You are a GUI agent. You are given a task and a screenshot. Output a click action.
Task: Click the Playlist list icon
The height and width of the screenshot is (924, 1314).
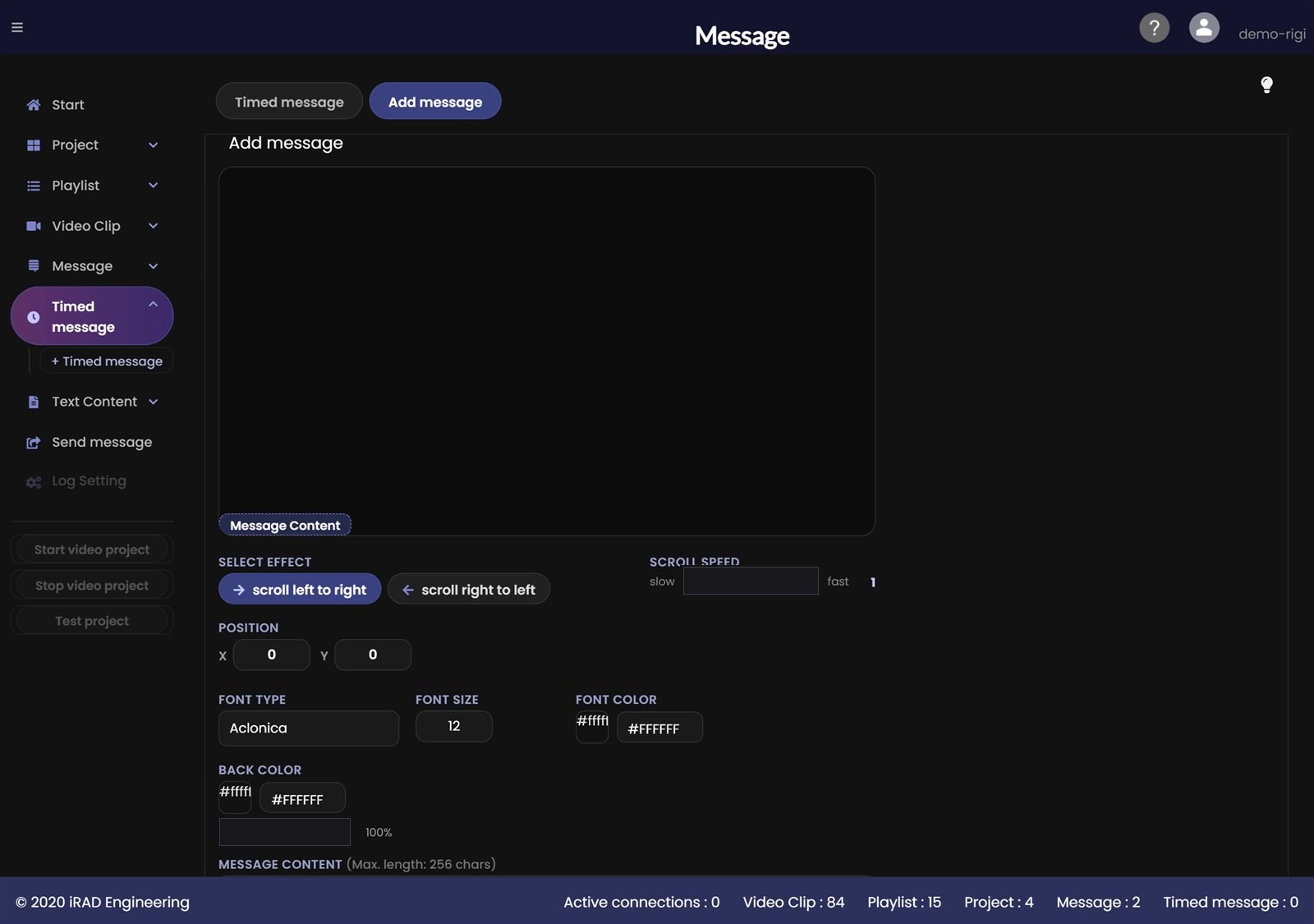click(x=34, y=186)
